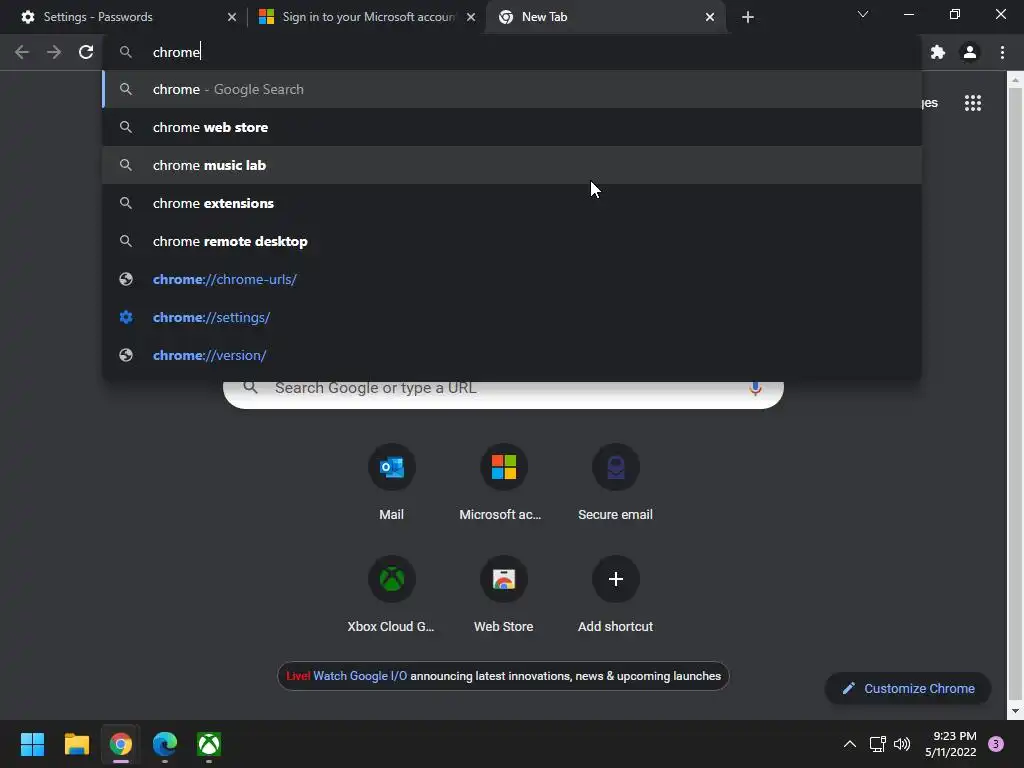Open the chrome://chrome-urls/ suggestion

pos(512,280)
